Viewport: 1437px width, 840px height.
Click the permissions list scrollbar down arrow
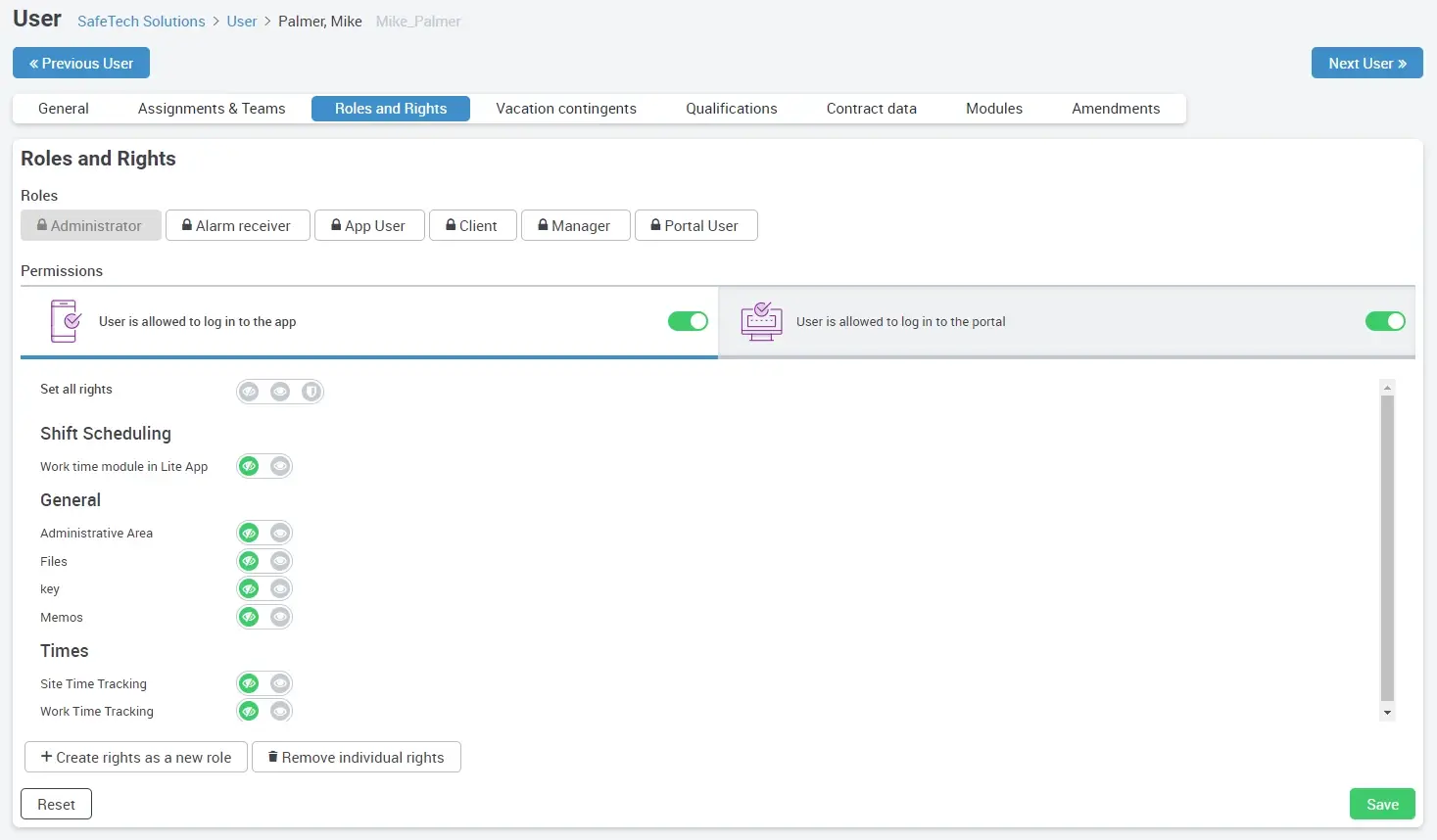tap(1386, 713)
